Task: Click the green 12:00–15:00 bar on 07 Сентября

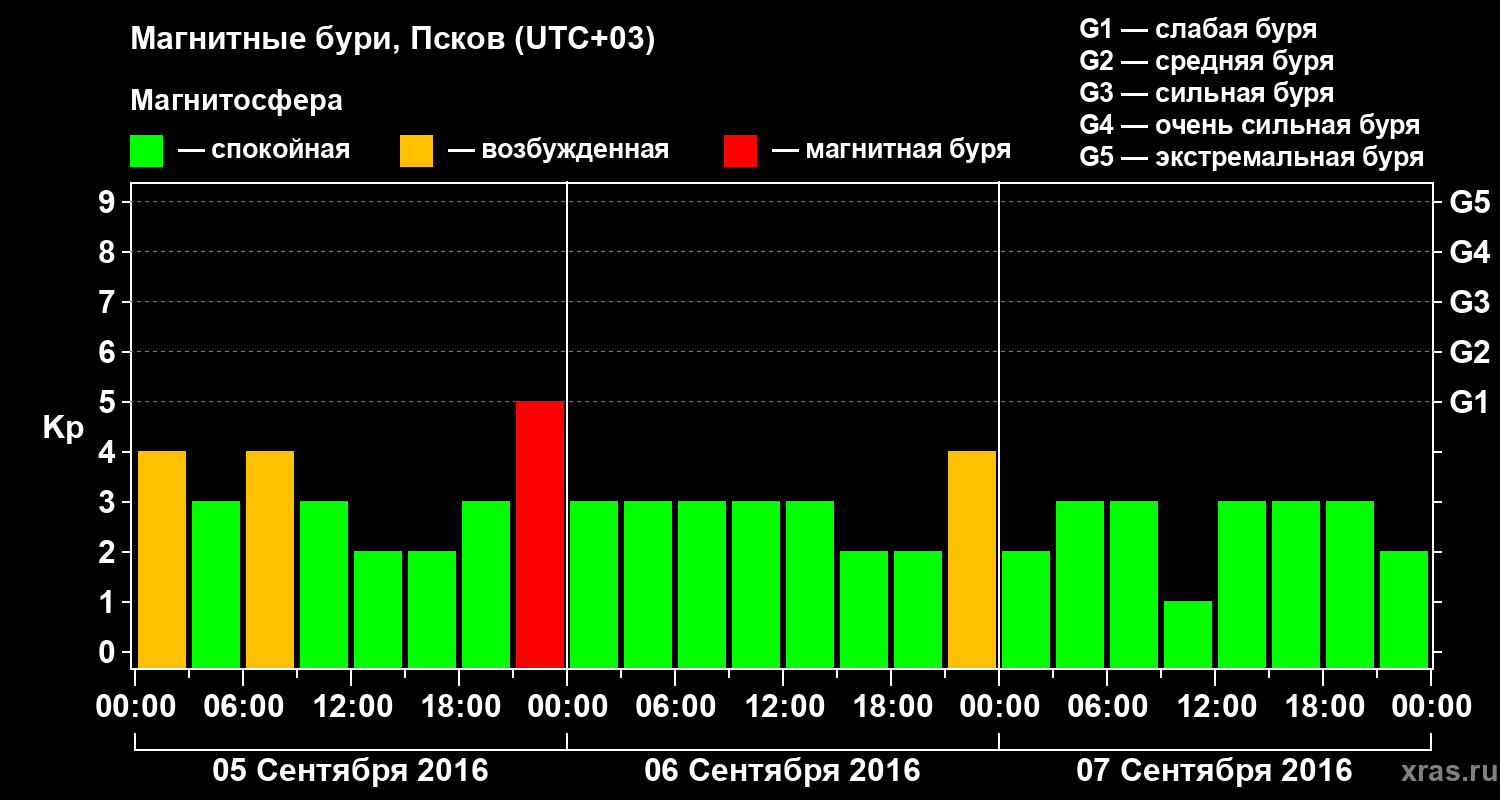Action: [x=1242, y=585]
